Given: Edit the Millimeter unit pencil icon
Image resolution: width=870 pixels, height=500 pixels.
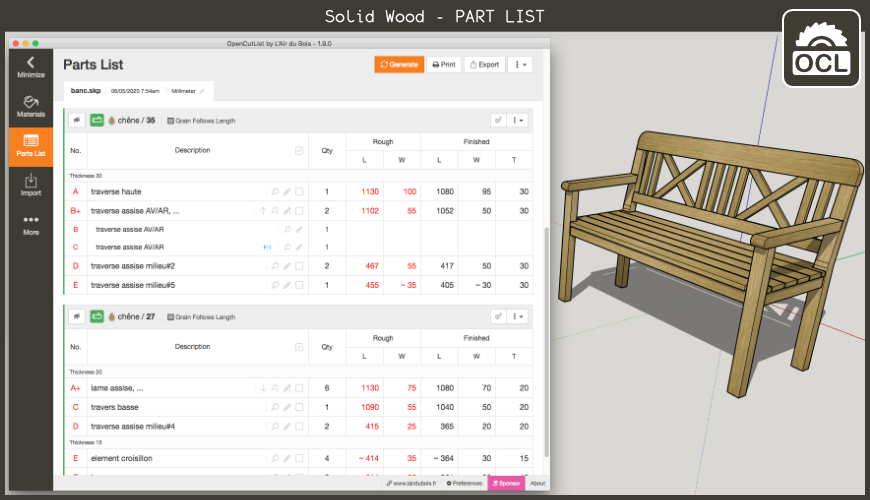Looking at the screenshot, I should coord(202,90).
